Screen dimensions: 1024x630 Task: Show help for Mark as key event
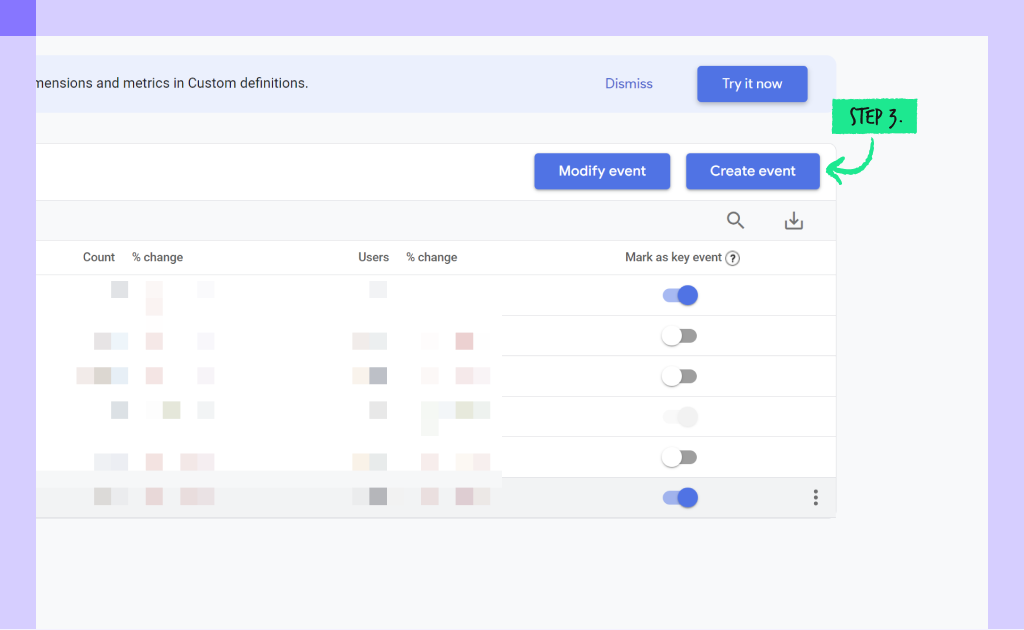(x=733, y=258)
